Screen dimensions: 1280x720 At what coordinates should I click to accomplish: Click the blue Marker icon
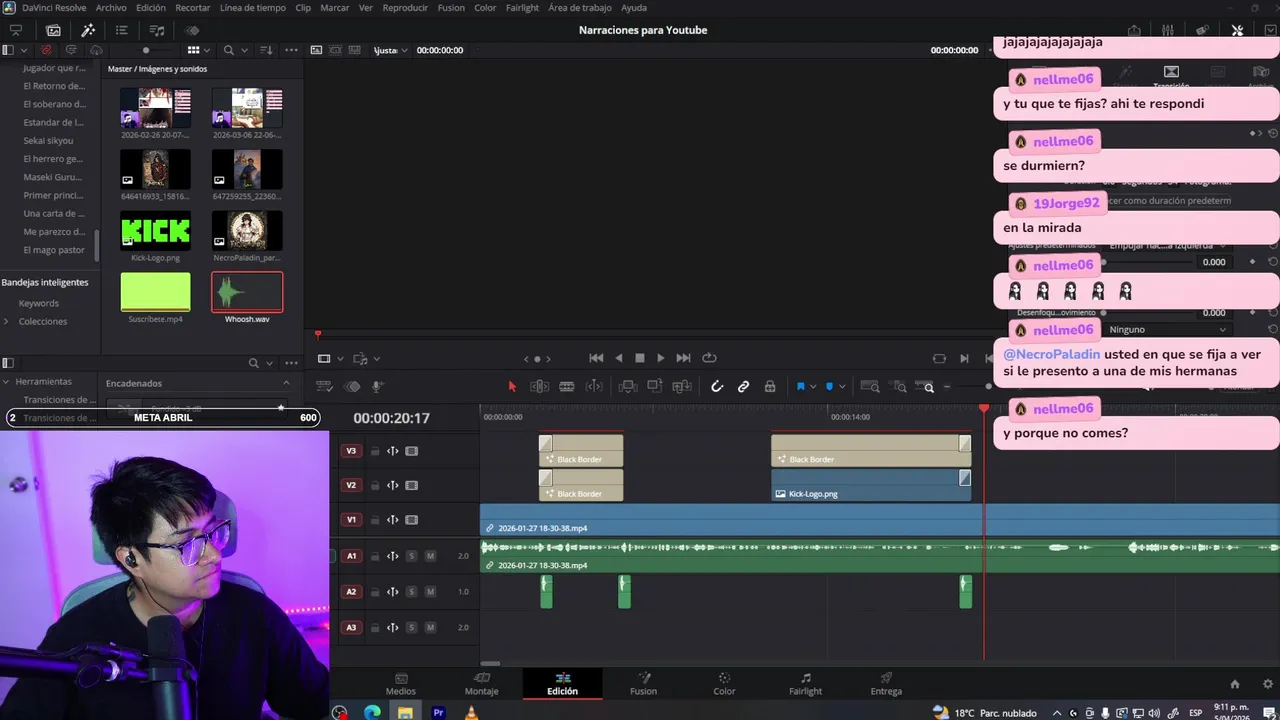(x=829, y=386)
